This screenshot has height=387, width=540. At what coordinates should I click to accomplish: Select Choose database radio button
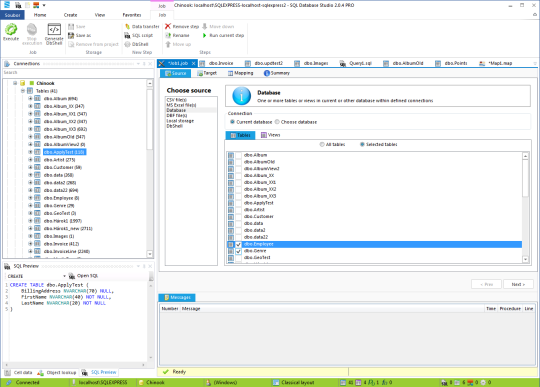coord(277,122)
